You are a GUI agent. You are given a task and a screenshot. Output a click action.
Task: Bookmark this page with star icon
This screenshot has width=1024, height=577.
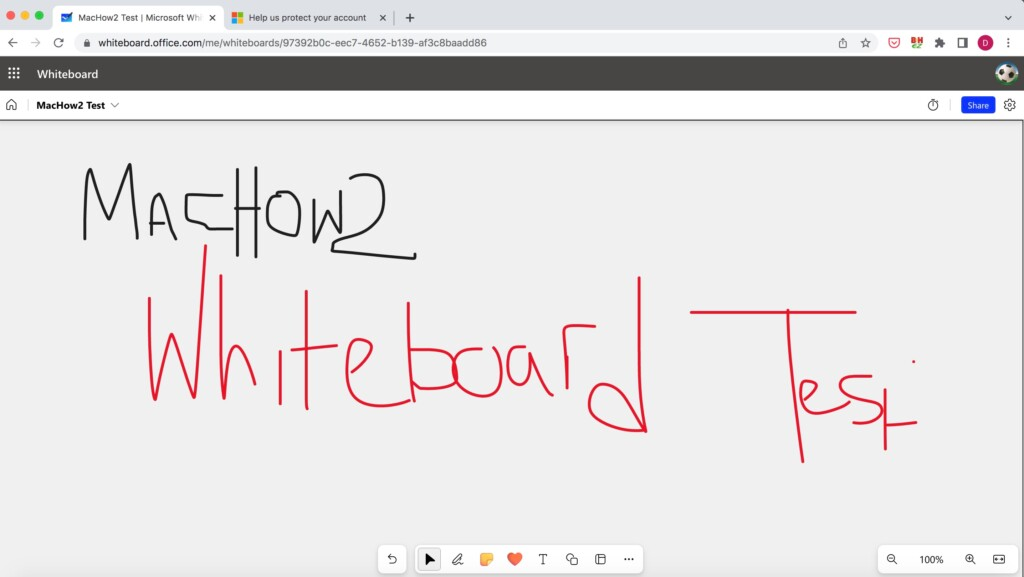click(x=865, y=43)
